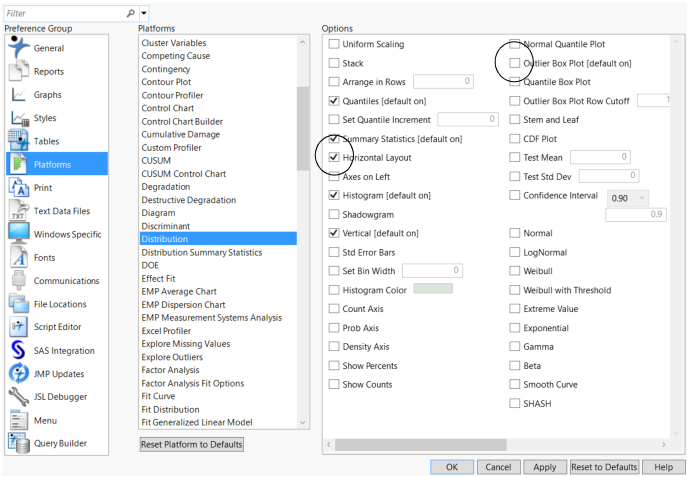The height and width of the screenshot is (477, 689).
Task: Open the filter options dropdown arrow
Action: click(144, 13)
